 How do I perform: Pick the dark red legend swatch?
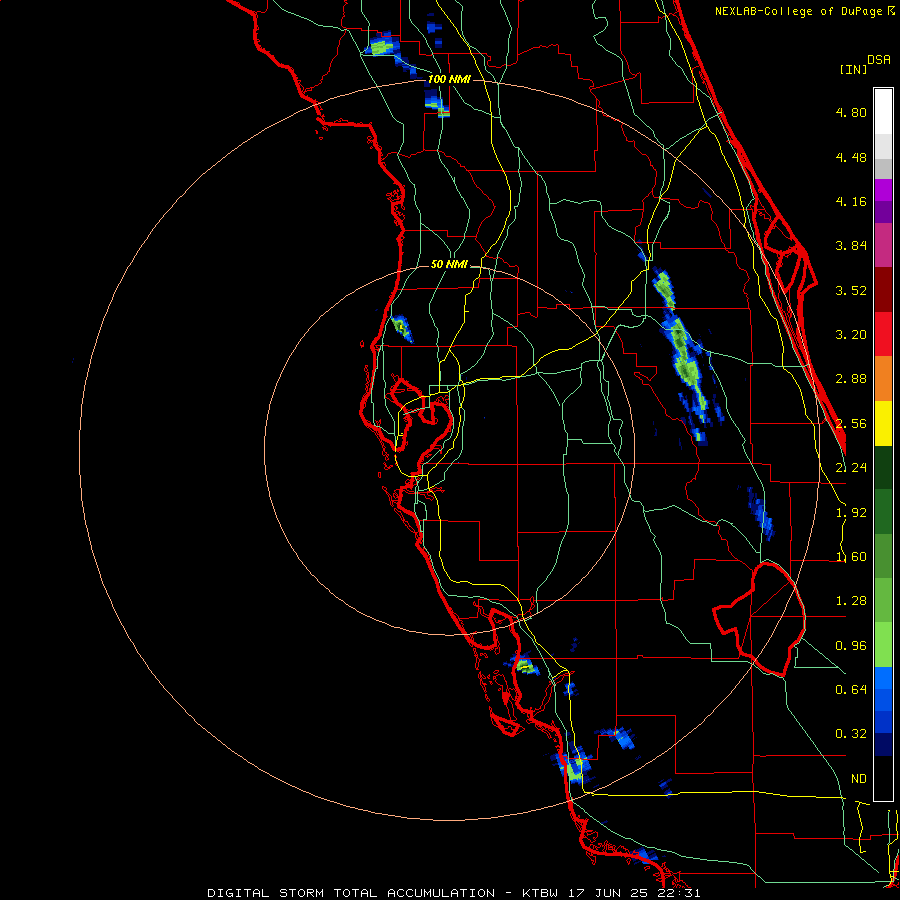[x=883, y=290]
